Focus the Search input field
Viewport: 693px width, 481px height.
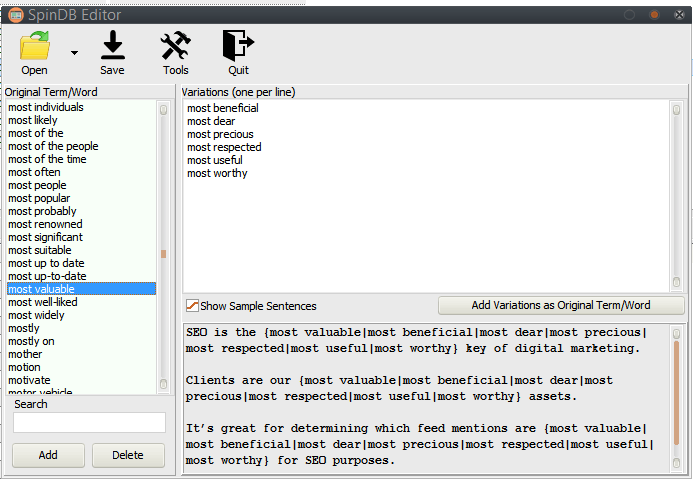coord(89,423)
